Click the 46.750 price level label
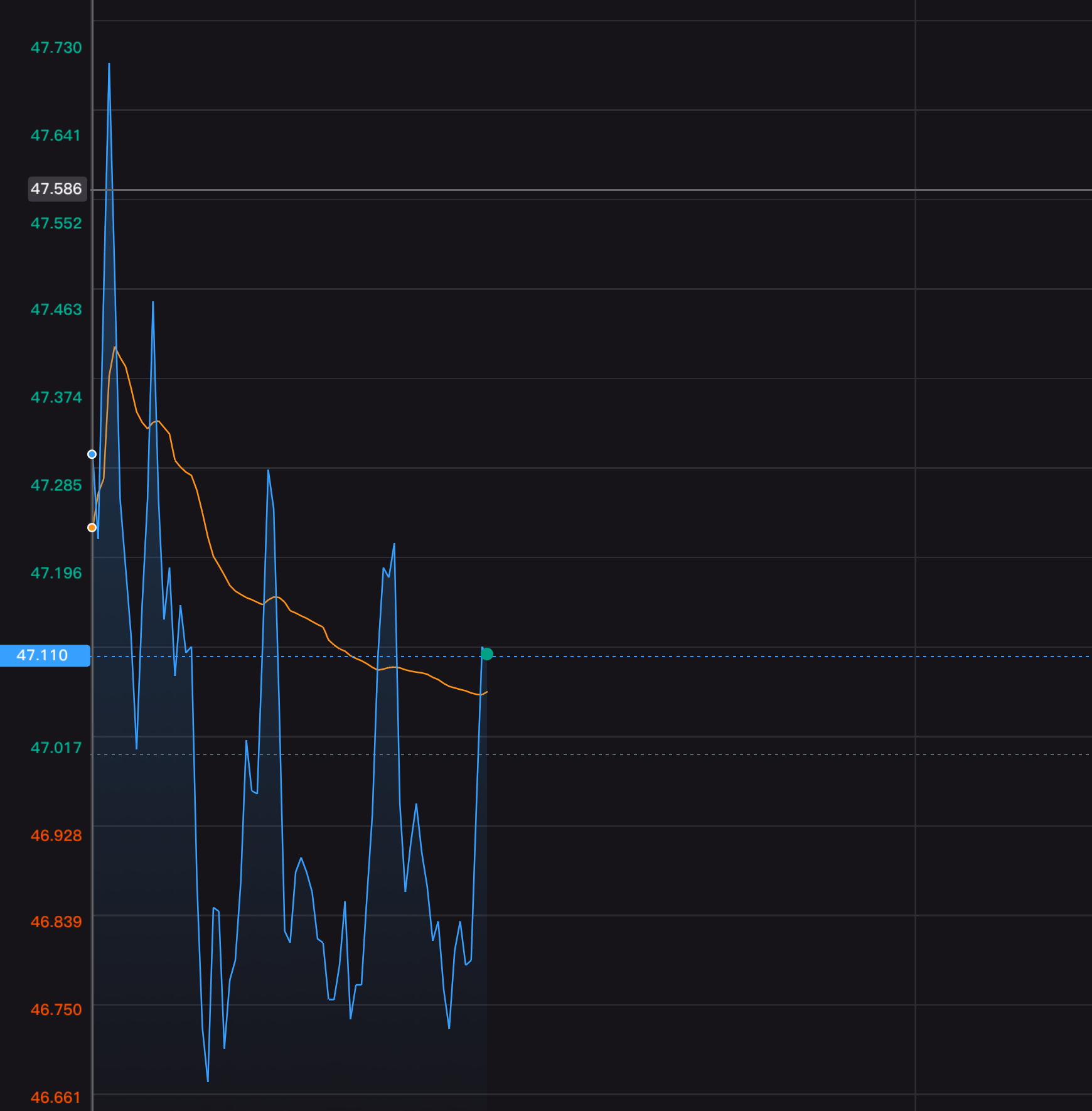Image resolution: width=1092 pixels, height=1111 pixels. pos(56,1009)
